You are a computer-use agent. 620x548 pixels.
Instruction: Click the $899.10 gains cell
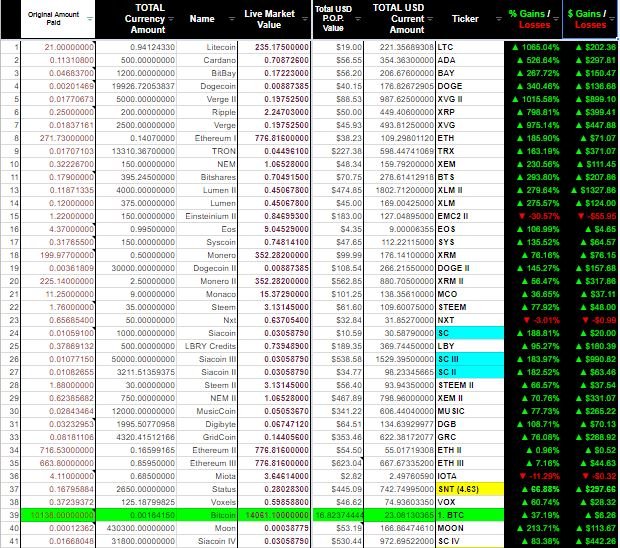(x=590, y=99)
